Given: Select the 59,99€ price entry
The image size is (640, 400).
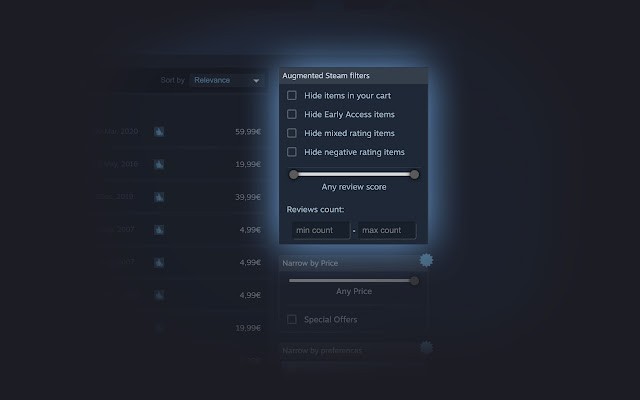Looking at the screenshot, I should coord(248,131).
